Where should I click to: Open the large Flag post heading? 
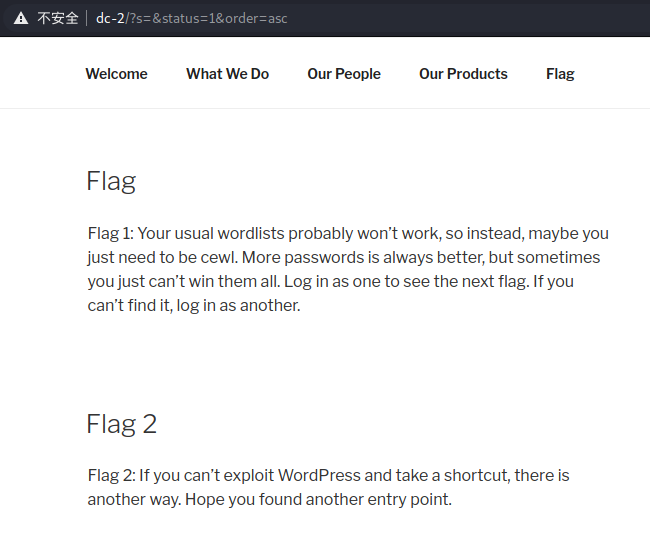coord(111,181)
